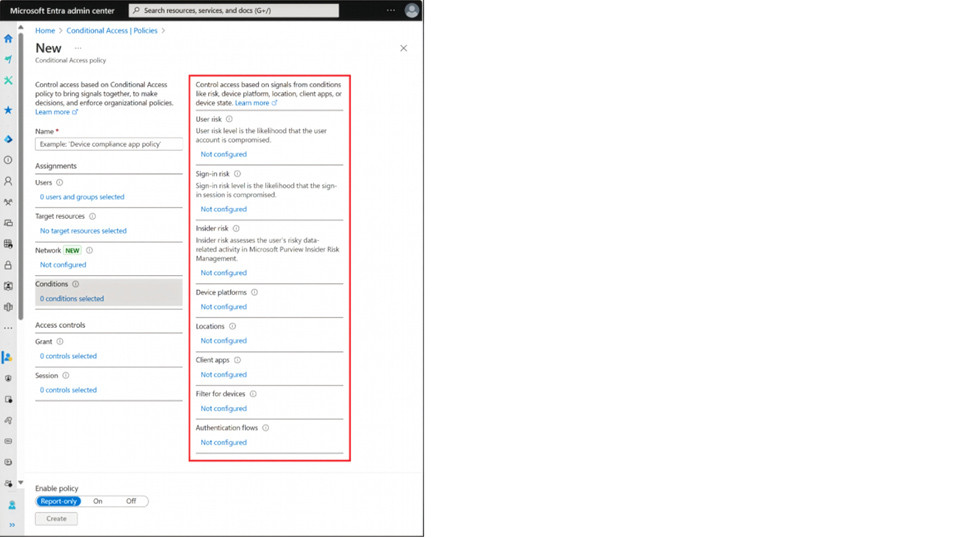Click the info icon next to Locations
This screenshot has width=980, height=538.
click(x=232, y=326)
